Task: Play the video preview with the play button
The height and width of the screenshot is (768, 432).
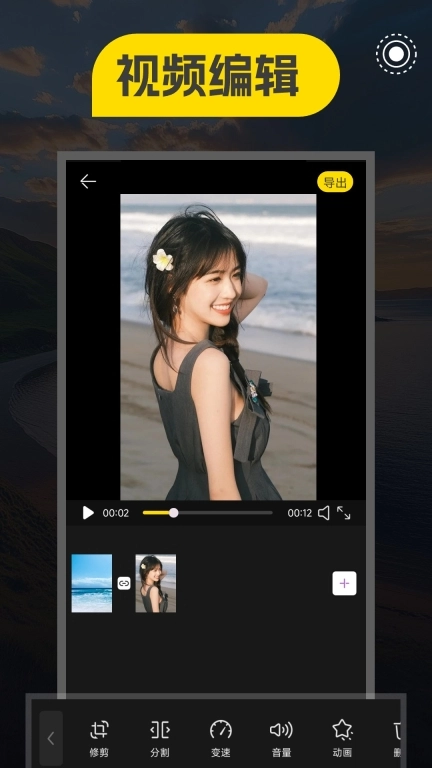Action: pyautogui.click(x=88, y=513)
